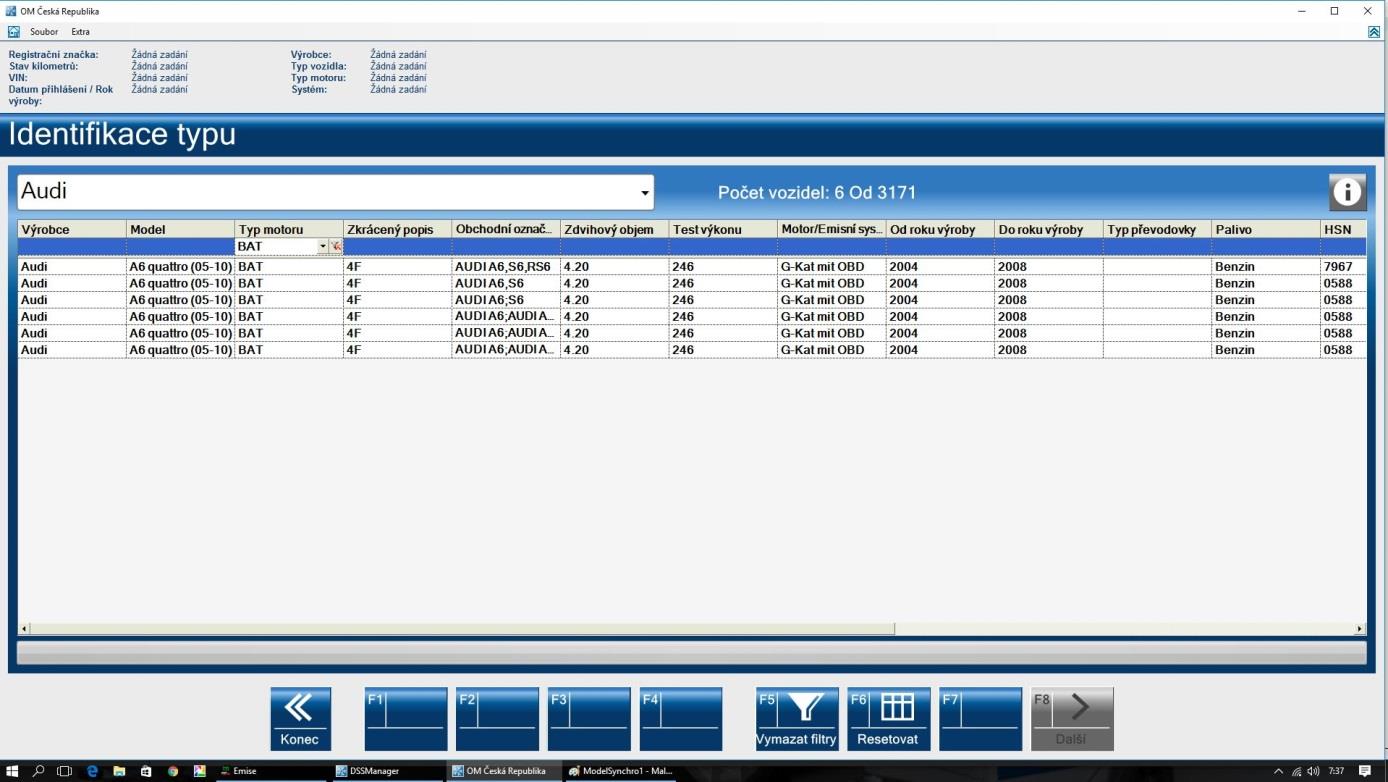The height and width of the screenshot is (782, 1388).
Task: Open the Extra menu
Action: [80, 32]
